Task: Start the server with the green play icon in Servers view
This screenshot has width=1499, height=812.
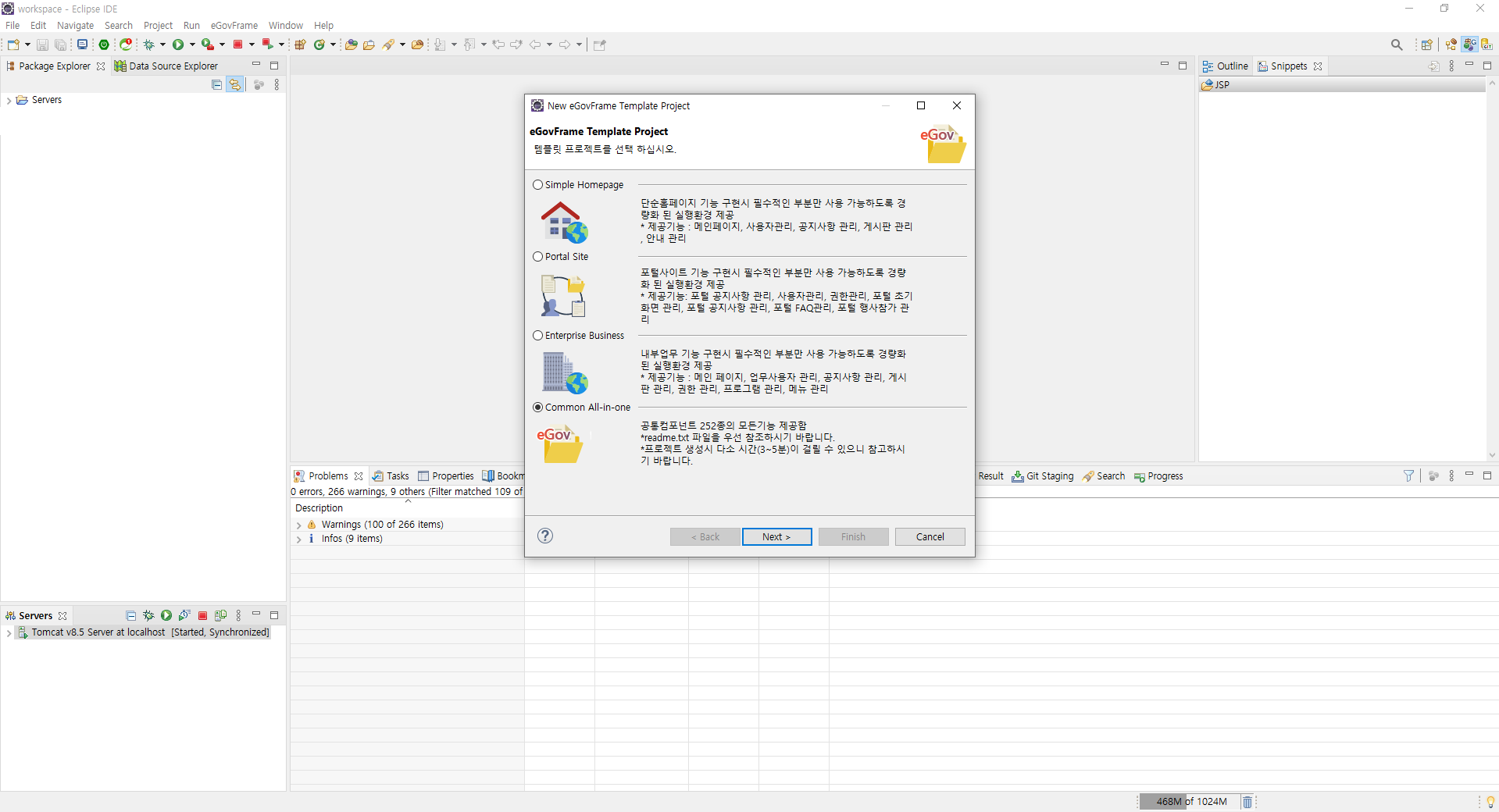Action: [166, 615]
